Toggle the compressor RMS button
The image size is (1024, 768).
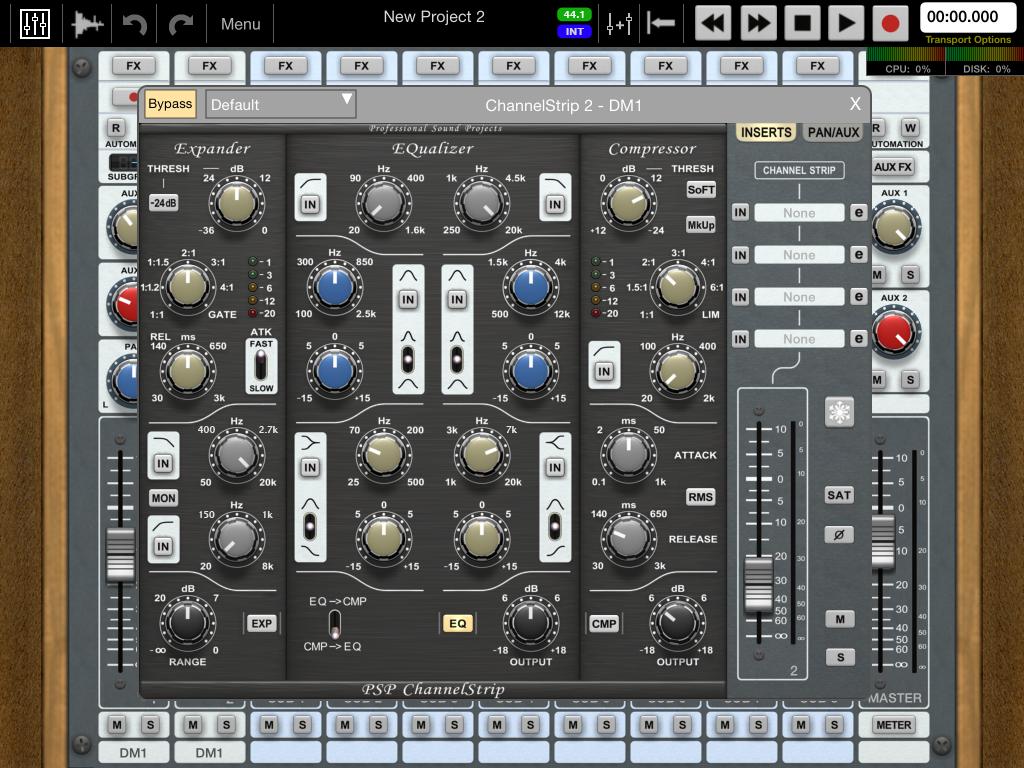point(701,497)
